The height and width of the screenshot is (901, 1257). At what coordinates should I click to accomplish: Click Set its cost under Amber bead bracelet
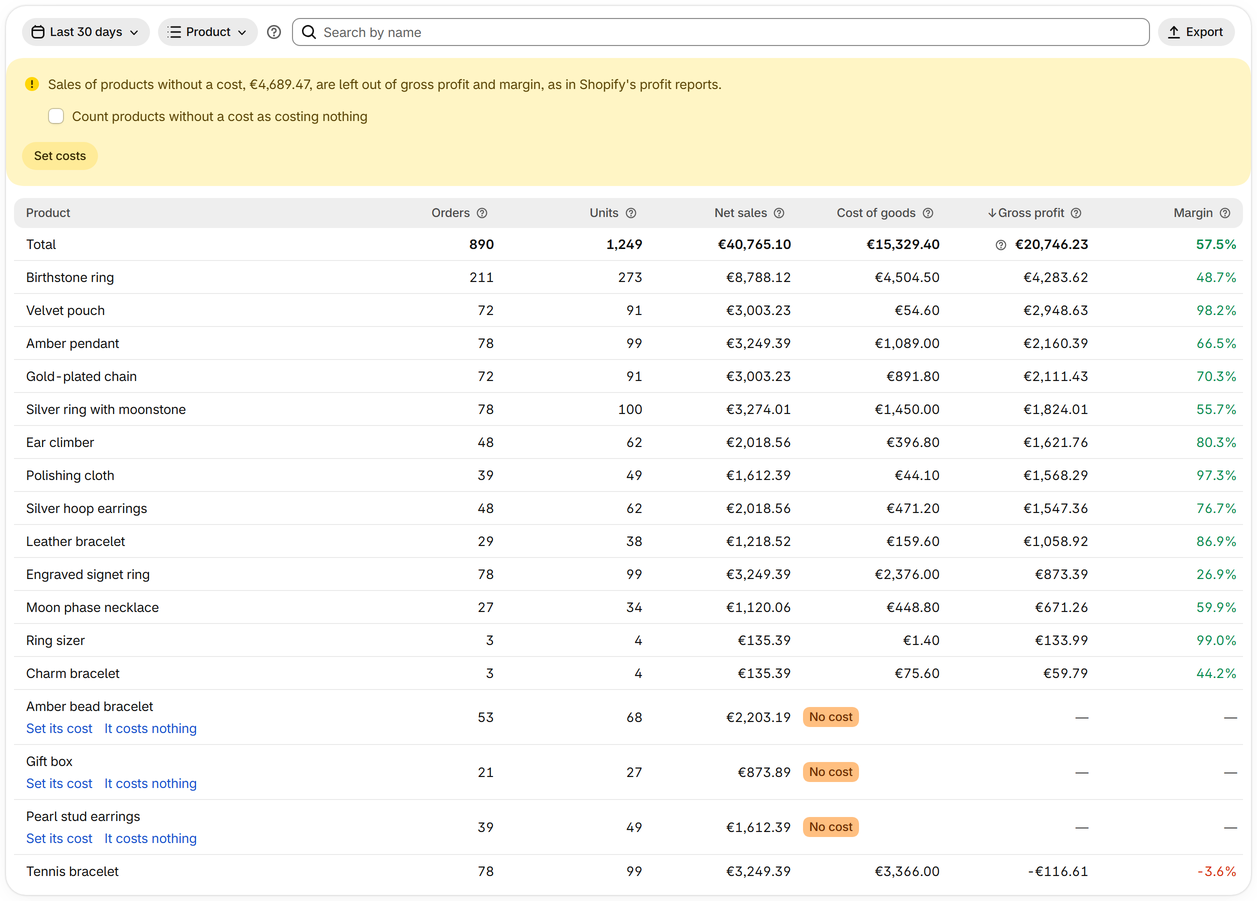59,729
